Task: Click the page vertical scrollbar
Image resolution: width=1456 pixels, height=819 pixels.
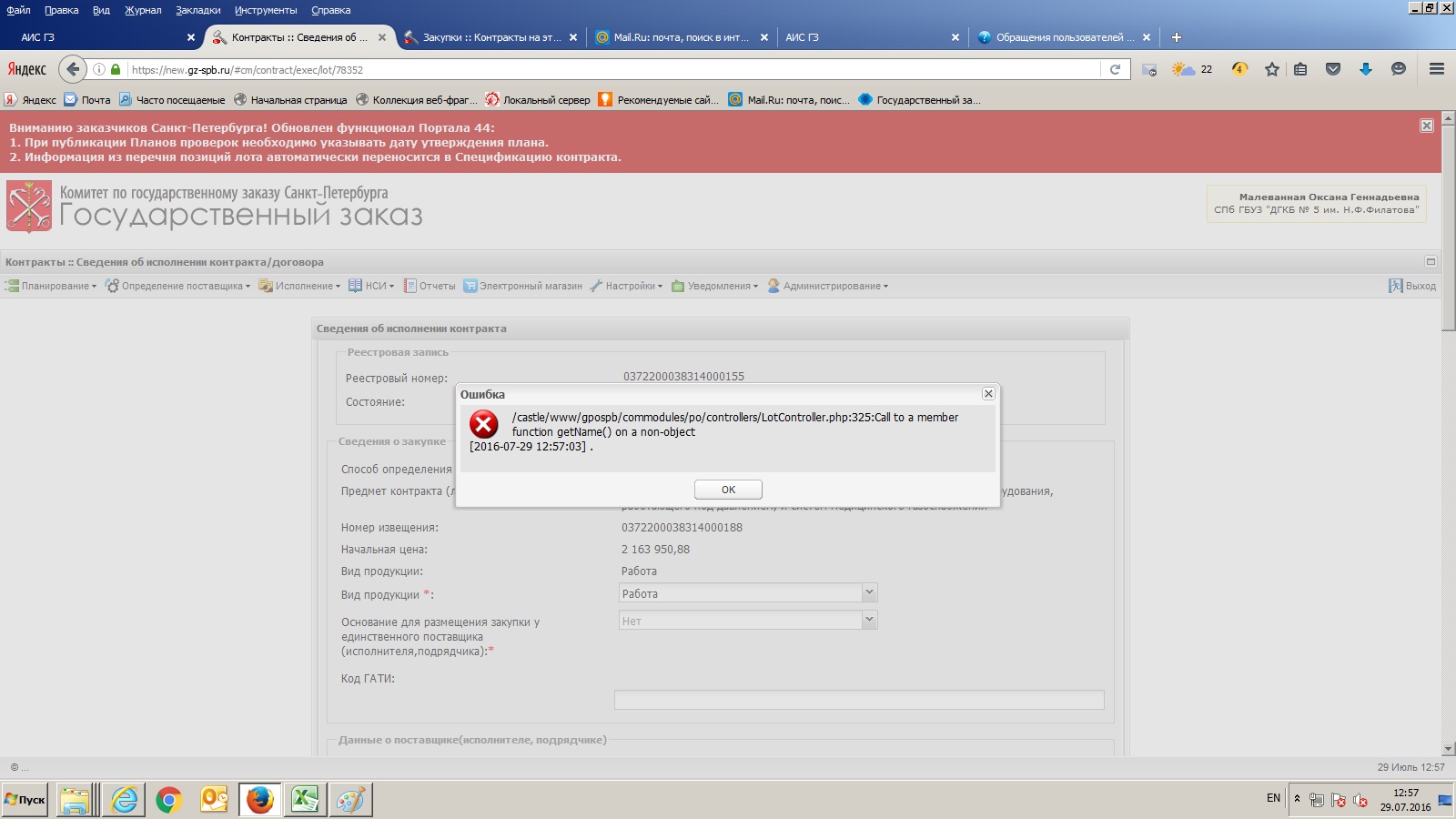Action: click(x=1449, y=432)
